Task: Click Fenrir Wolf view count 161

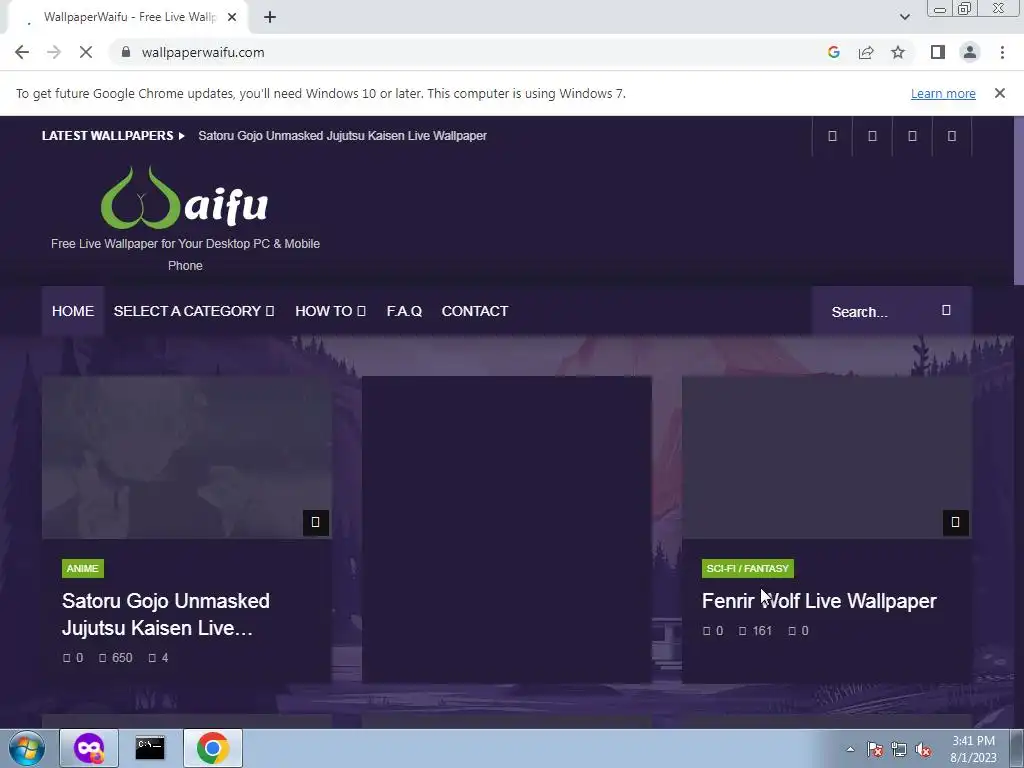Action: point(756,631)
